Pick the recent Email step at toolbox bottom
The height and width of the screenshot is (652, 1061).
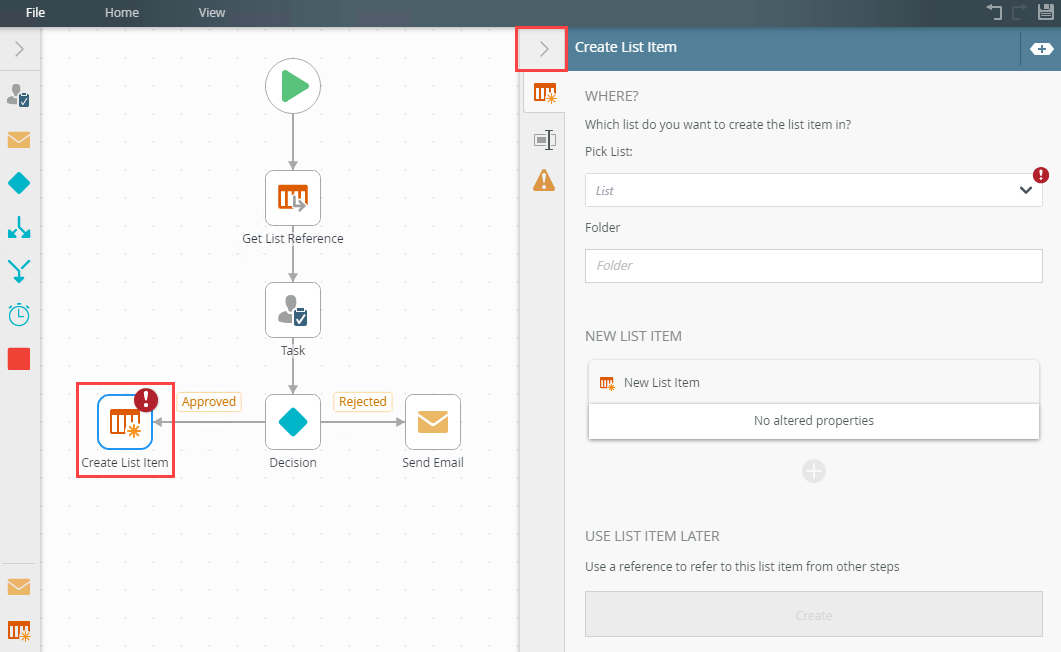coord(19,586)
